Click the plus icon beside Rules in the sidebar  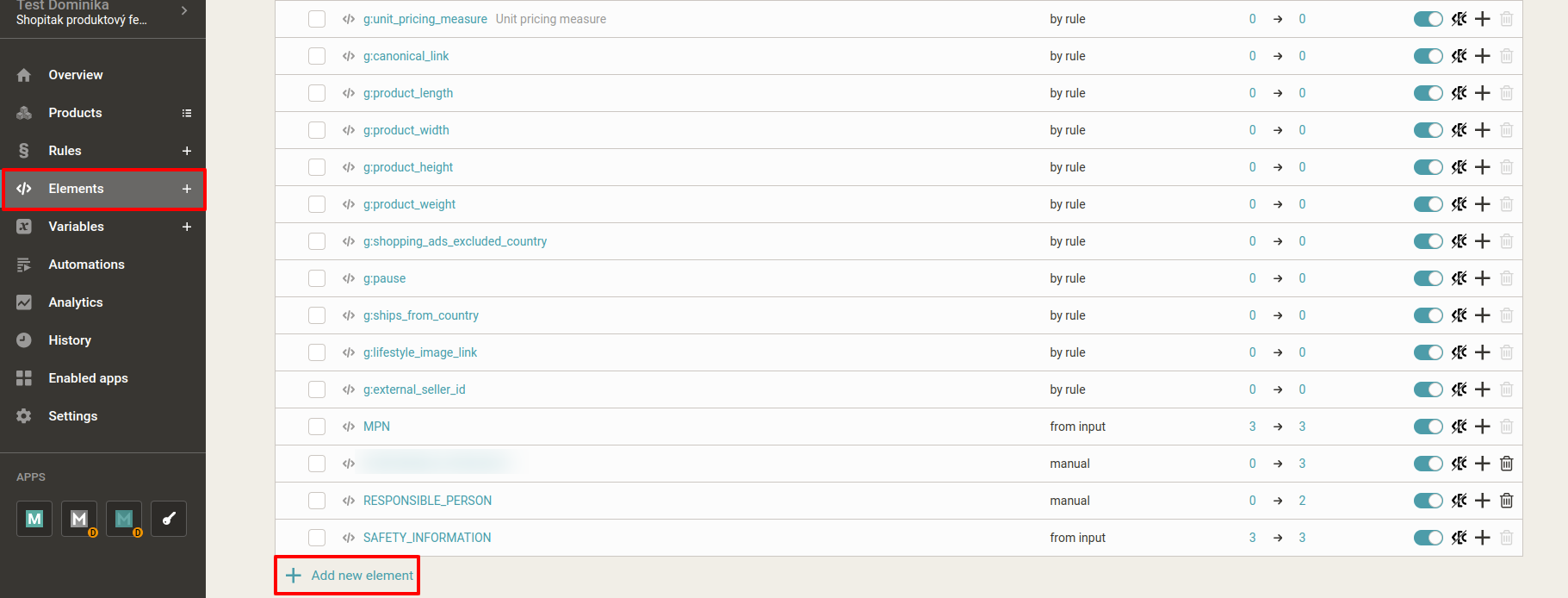[x=187, y=151]
